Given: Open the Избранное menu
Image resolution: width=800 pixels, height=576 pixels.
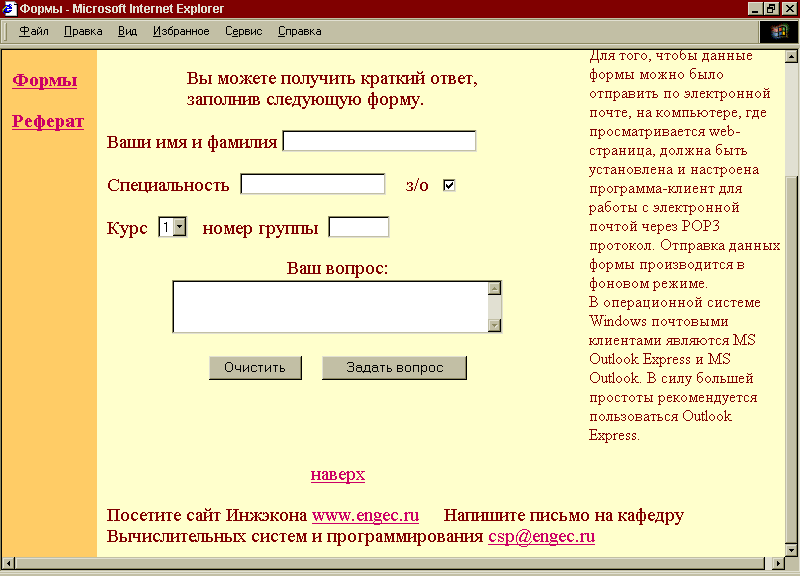Looking at the screenshot, I should 181,32.
